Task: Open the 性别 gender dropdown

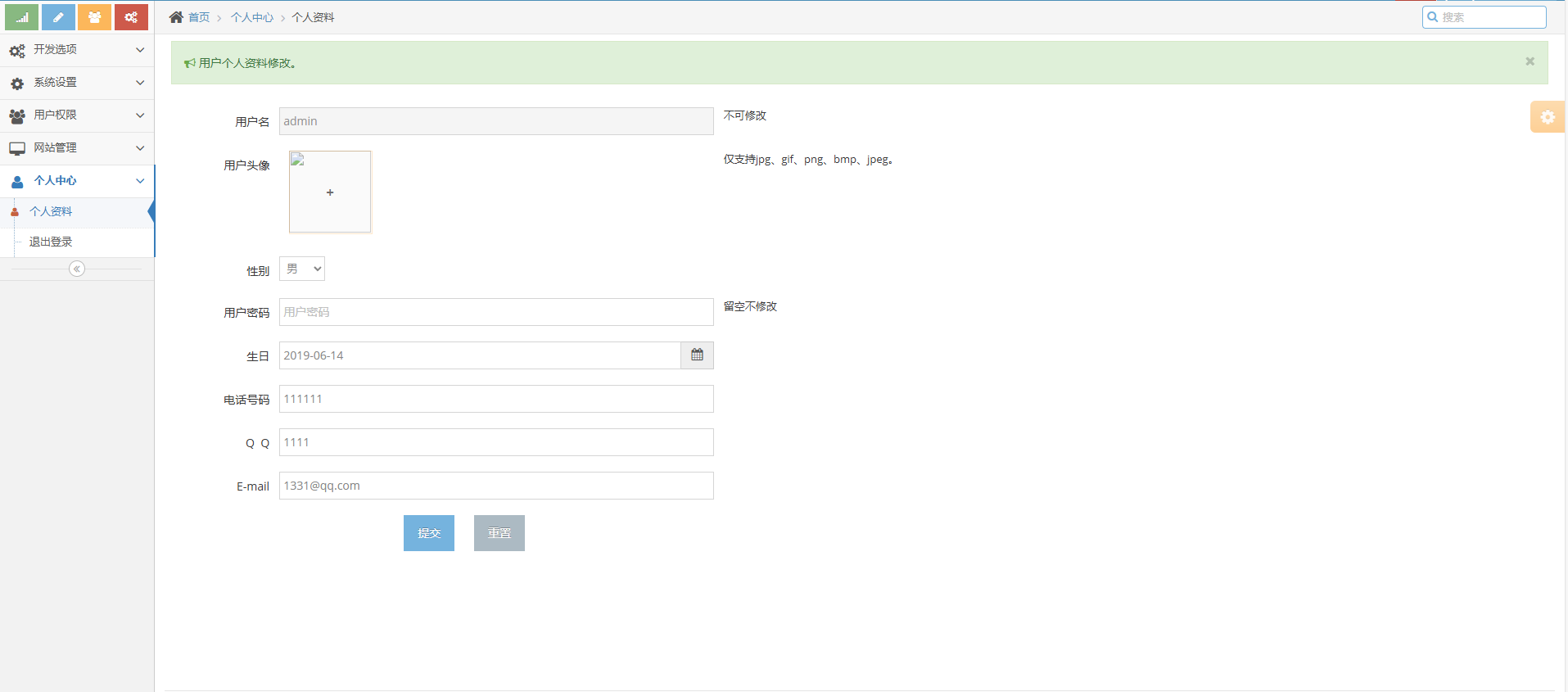Action: pos(302,269)
